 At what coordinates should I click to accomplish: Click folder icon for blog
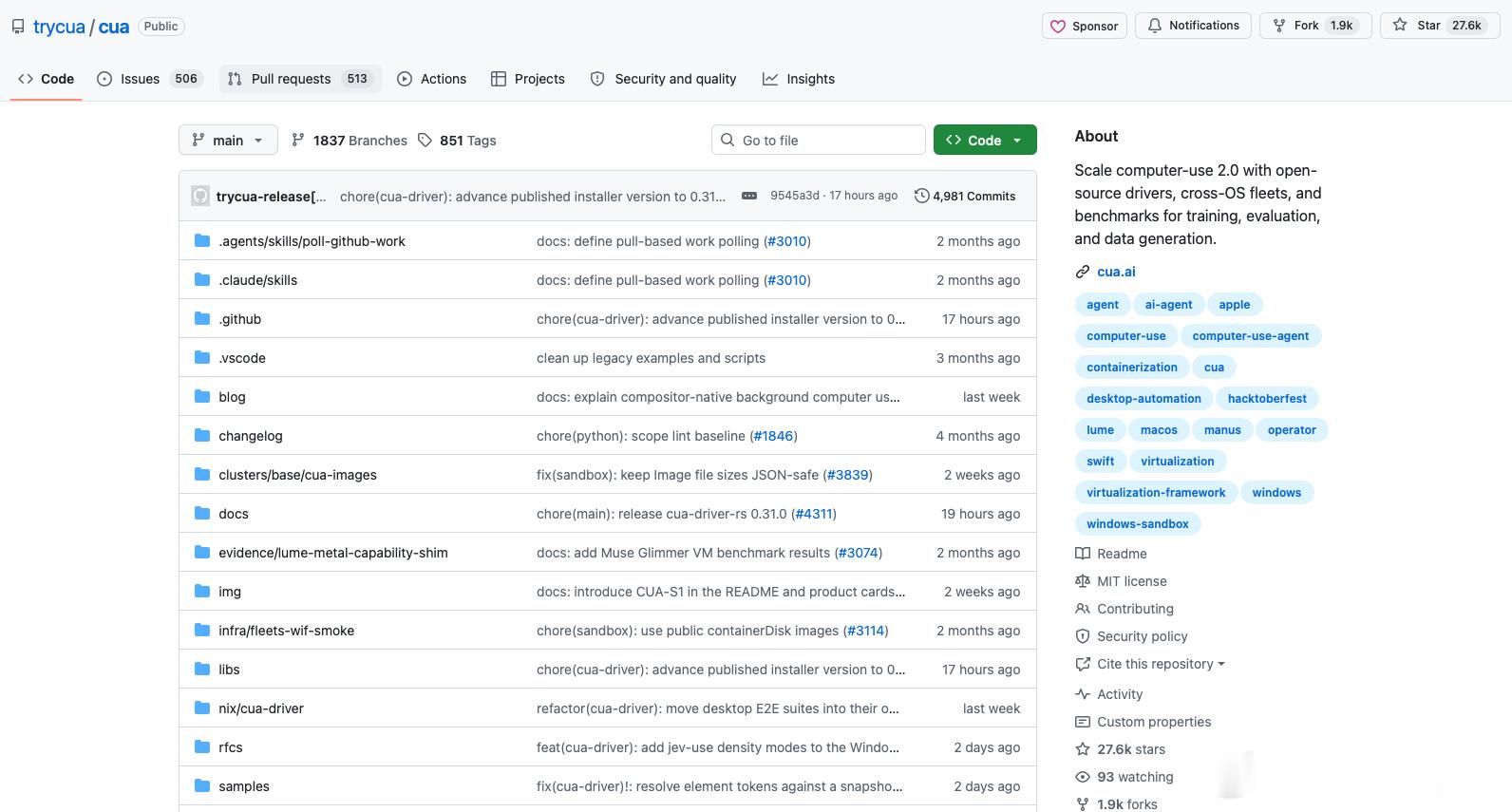pyautogui.click(x=202, y=397)
